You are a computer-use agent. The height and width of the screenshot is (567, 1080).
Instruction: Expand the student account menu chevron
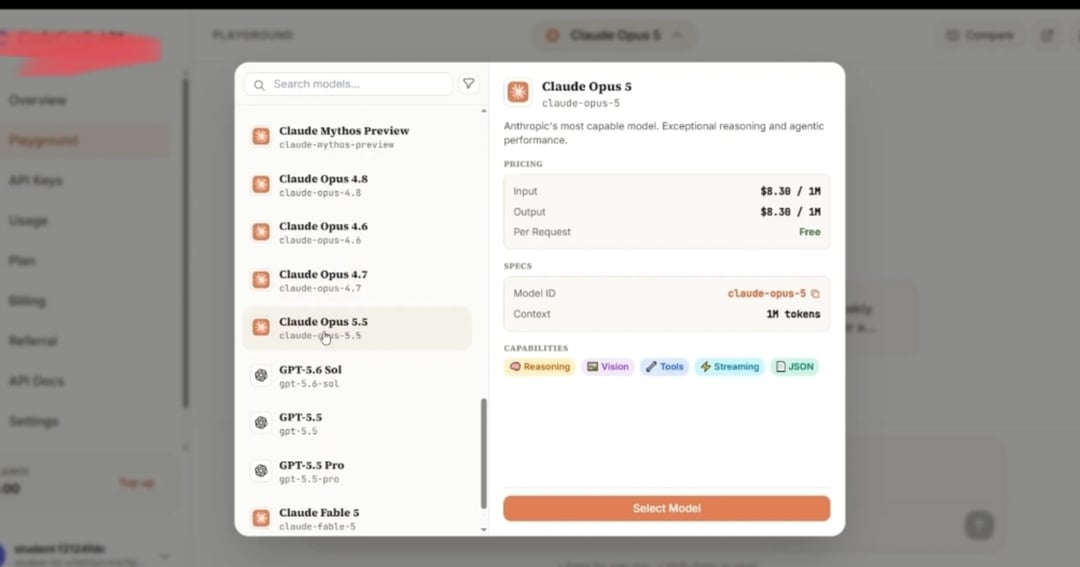click(x=164, y=555)
